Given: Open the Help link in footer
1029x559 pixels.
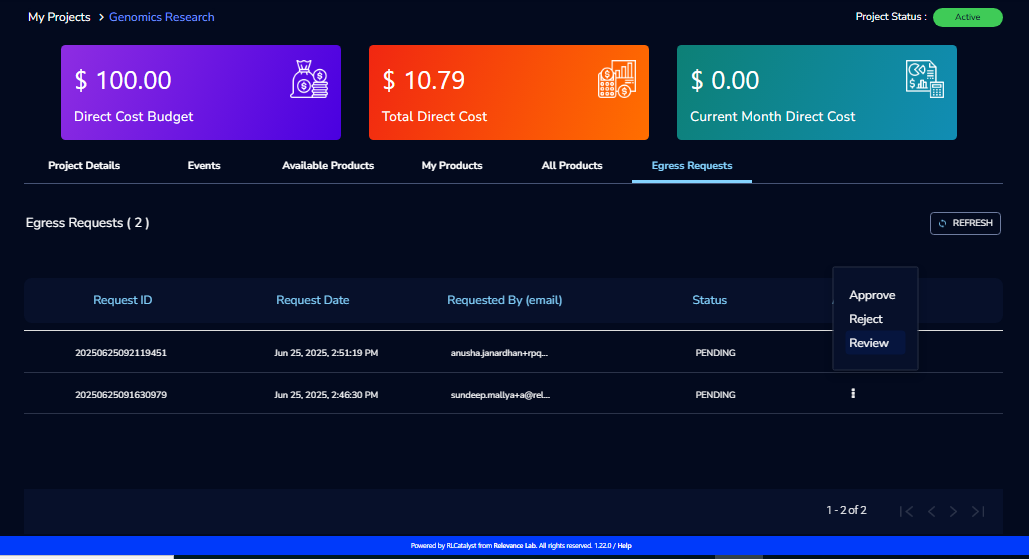Looking at the screenshot, I should [x=624, y=546].
